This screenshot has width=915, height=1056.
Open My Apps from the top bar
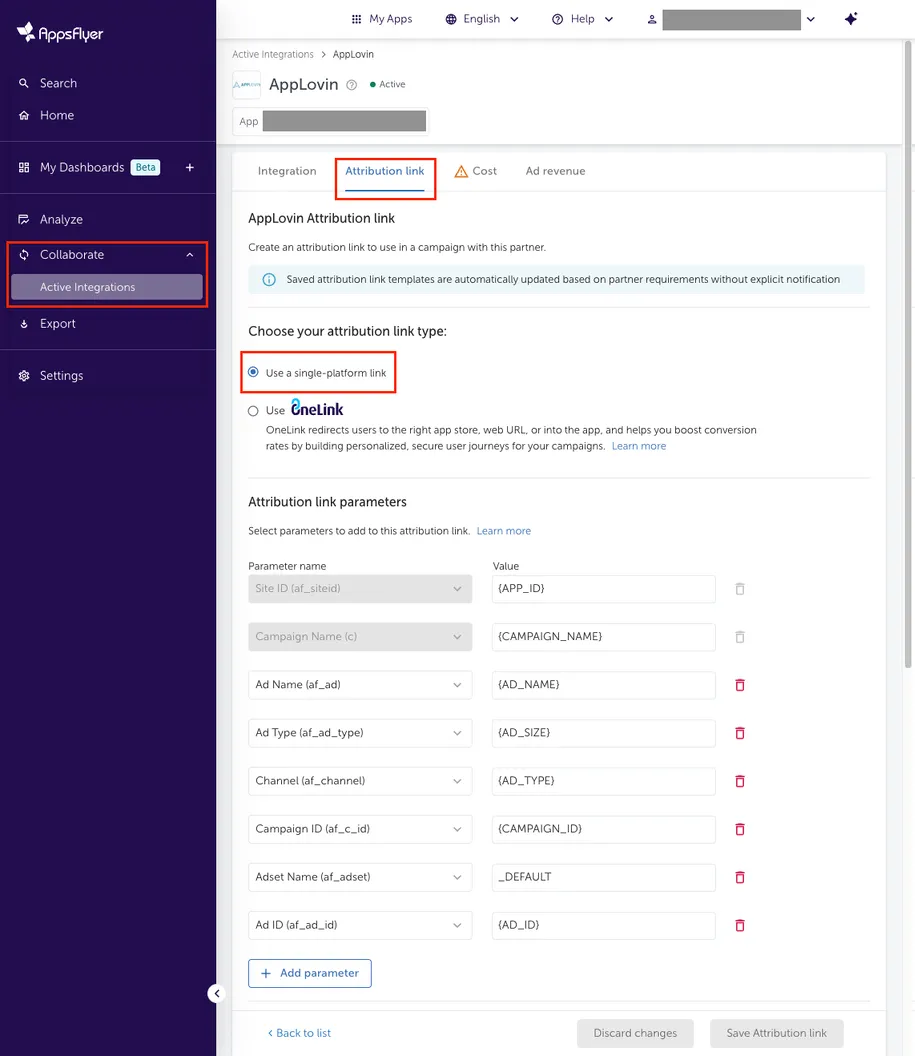(x=381, y=19)
